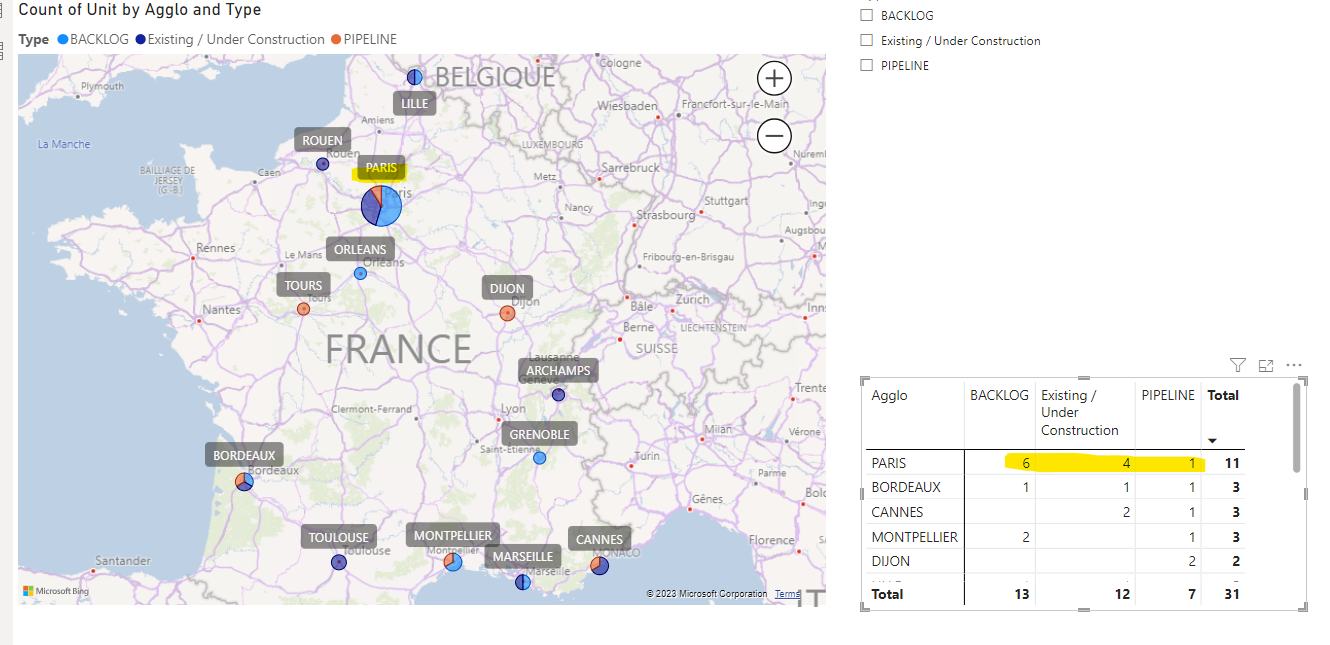Click the Total row label
This screenshot has height=645, width=1330.
click(x=887, y=594)
